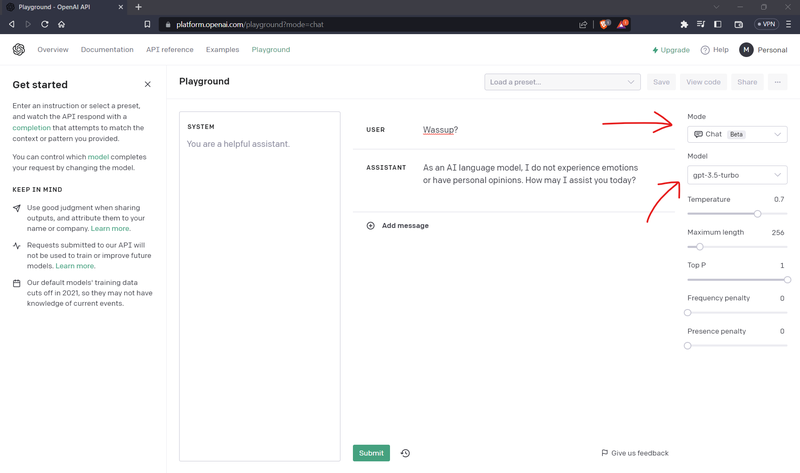The image size is (800, 473).
Task: Click the browser address bar URL
Action: coord(250,24)
